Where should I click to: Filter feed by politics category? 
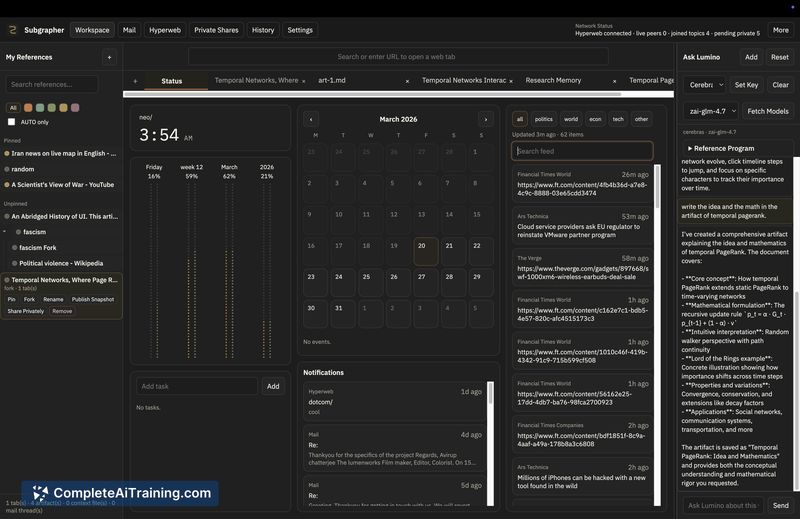click(x=543, y=119)
